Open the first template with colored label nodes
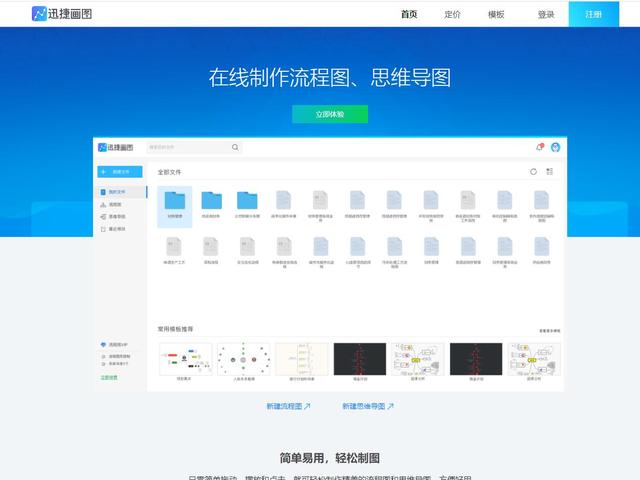The image size is (640, 480). [x=185, y=359]
